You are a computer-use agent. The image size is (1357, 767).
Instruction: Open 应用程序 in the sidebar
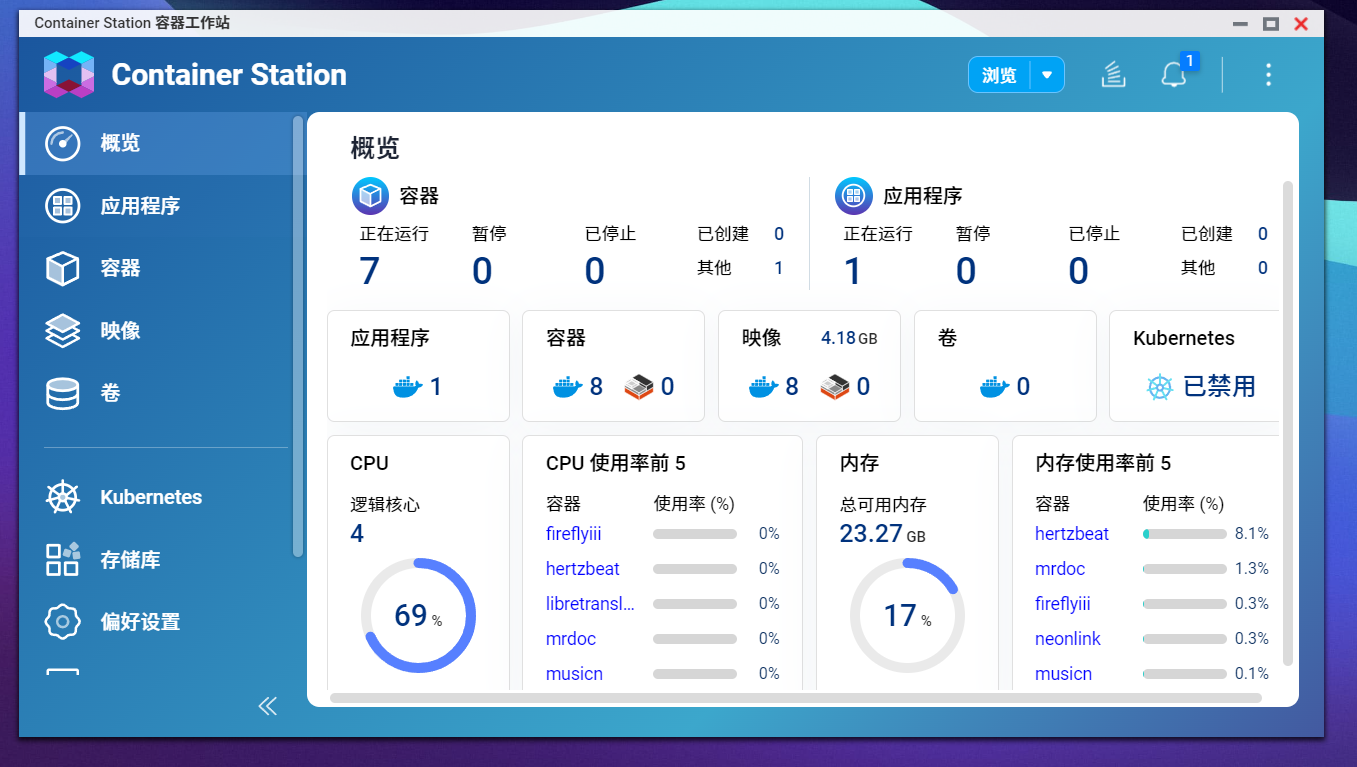(x=155, y=206)
